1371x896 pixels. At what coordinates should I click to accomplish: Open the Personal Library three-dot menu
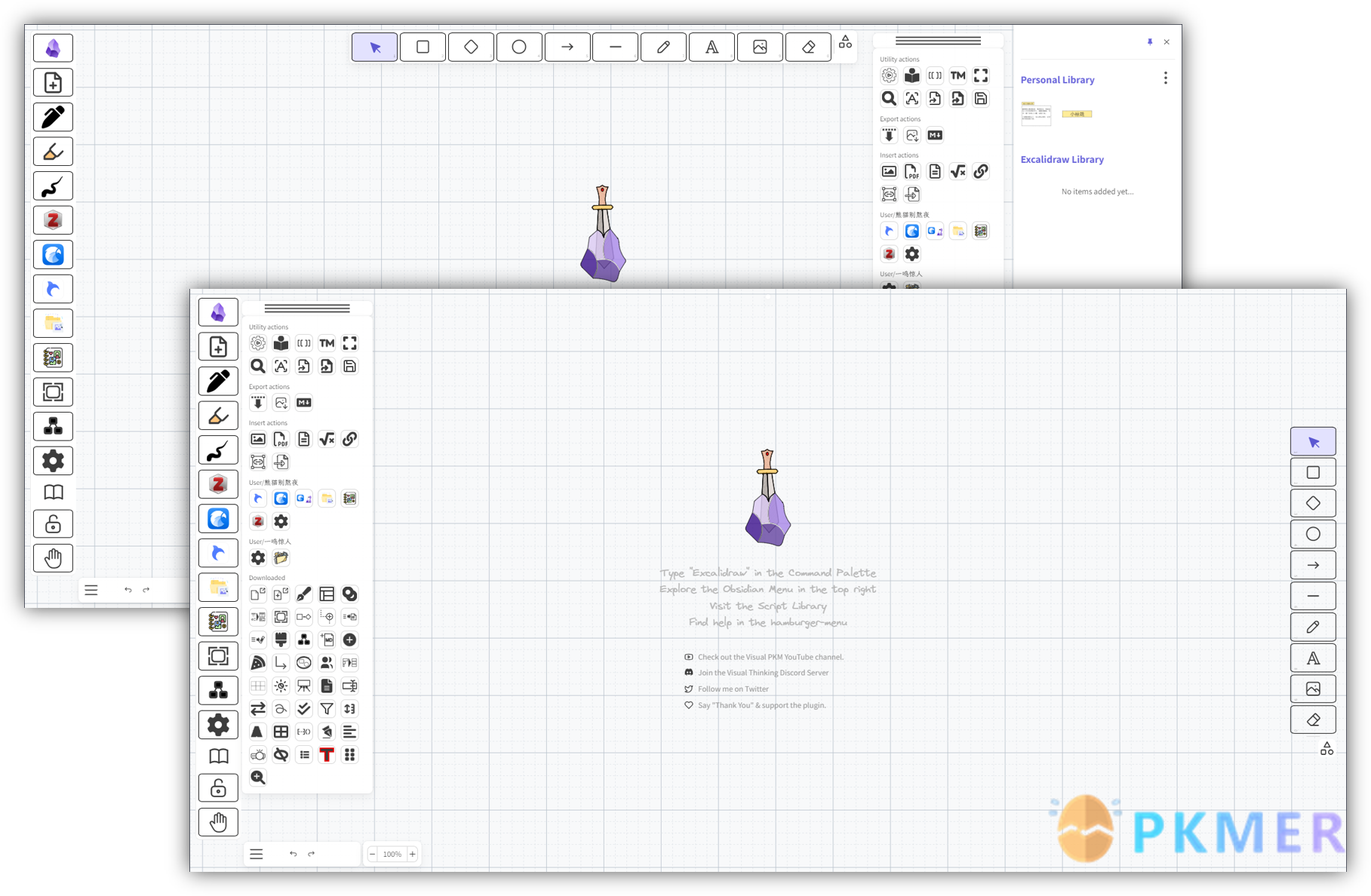1166,78
